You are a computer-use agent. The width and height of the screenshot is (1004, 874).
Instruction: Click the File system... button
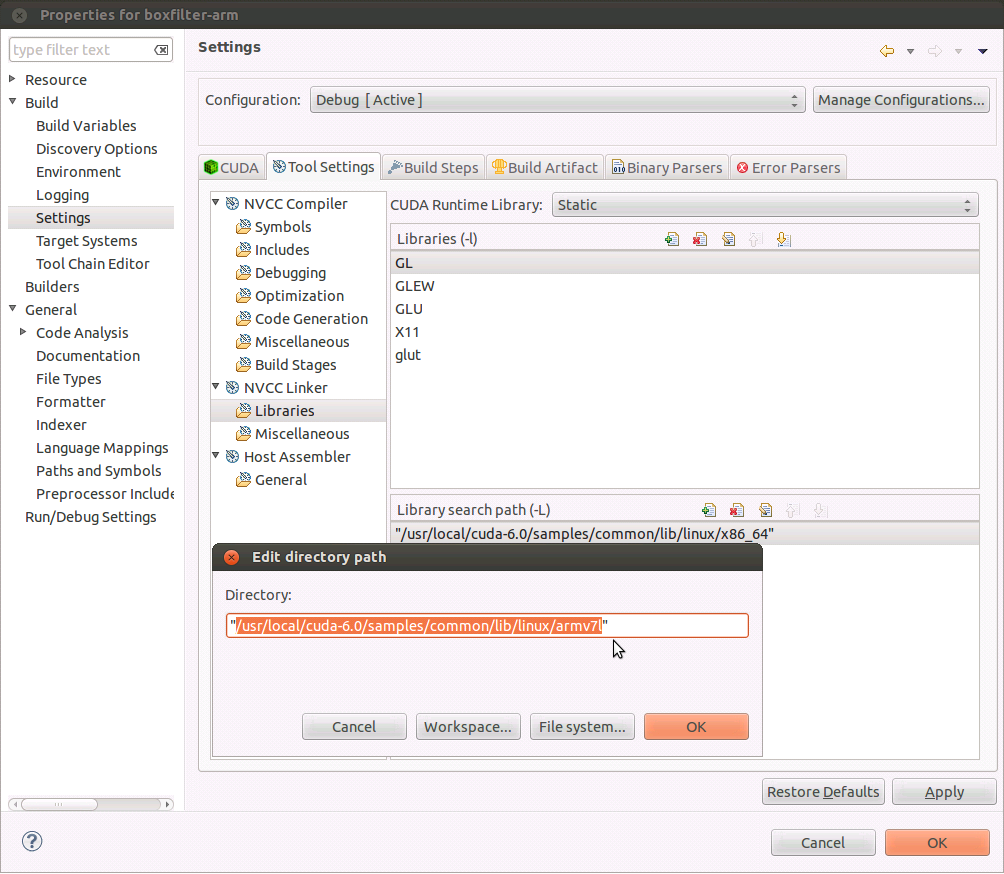pos(582,727)
